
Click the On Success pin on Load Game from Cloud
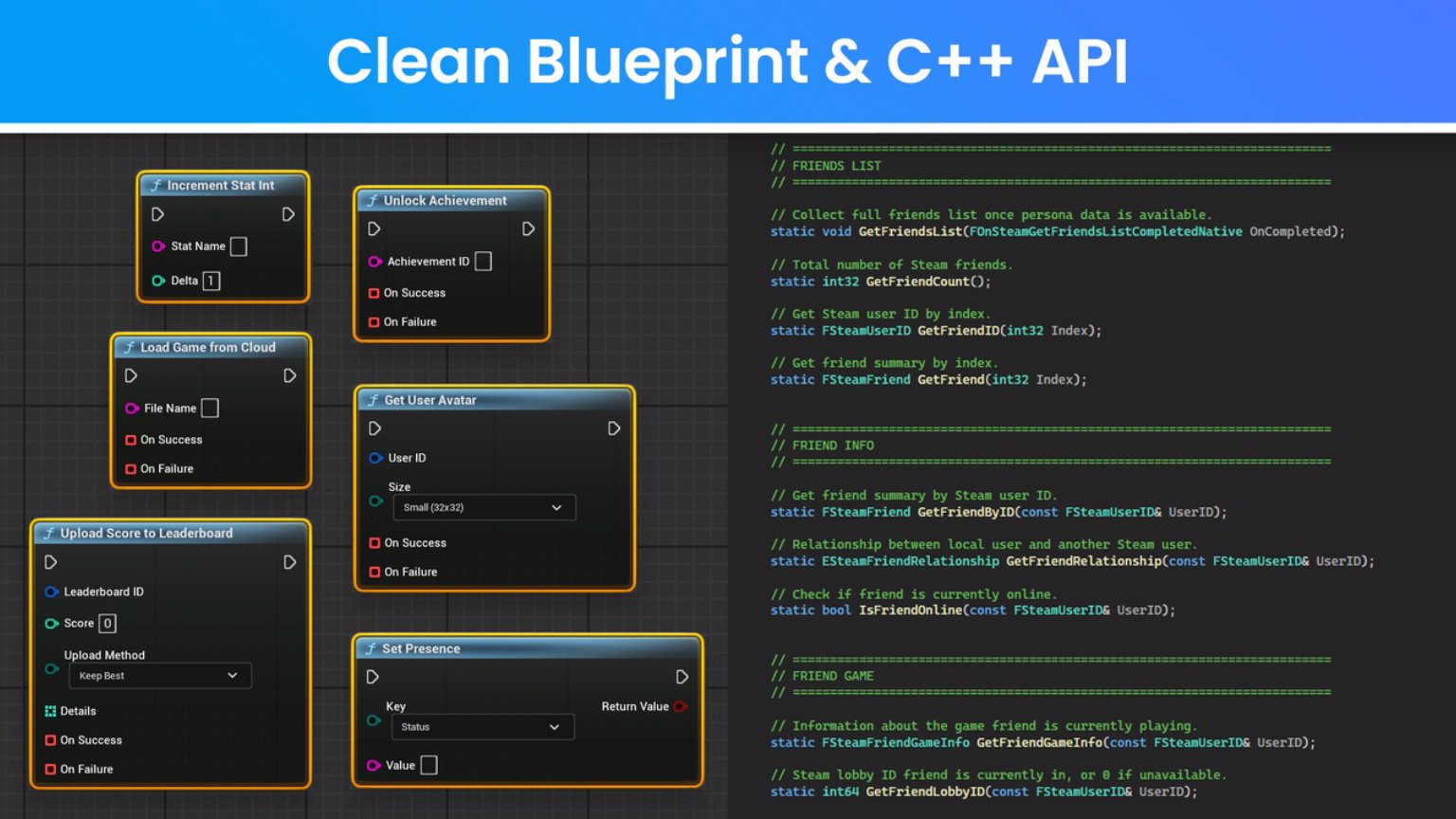pyautogui.click(x=131, y=440)
